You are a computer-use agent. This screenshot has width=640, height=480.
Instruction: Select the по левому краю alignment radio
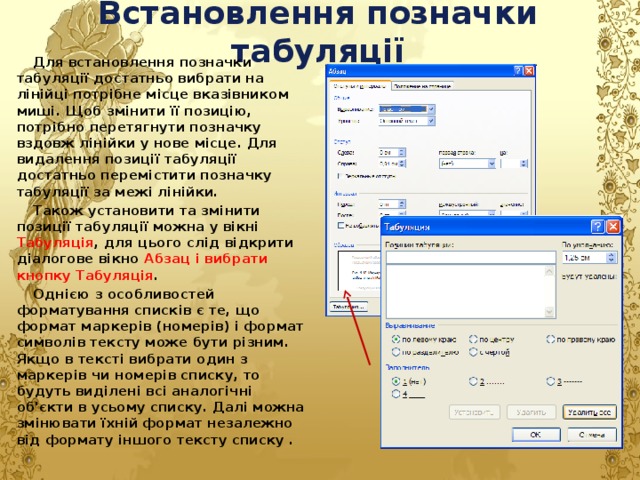pyautogui.click(x=395, y=339)
